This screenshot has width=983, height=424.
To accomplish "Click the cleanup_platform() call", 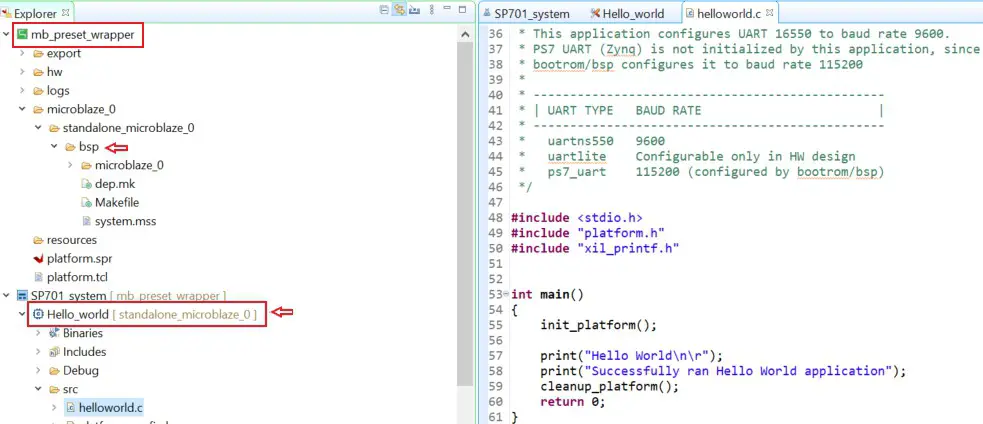I will pos(609,386).
